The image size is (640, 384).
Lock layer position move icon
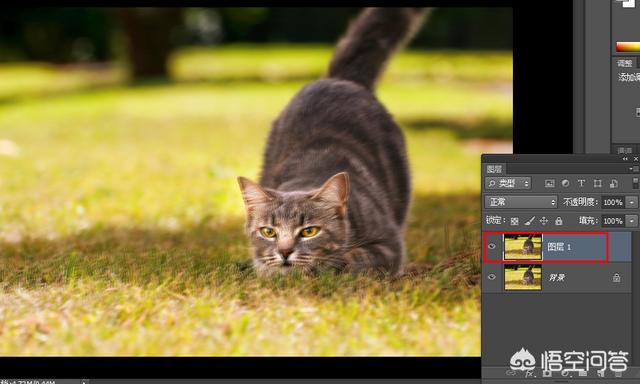(x=544, y=221)
